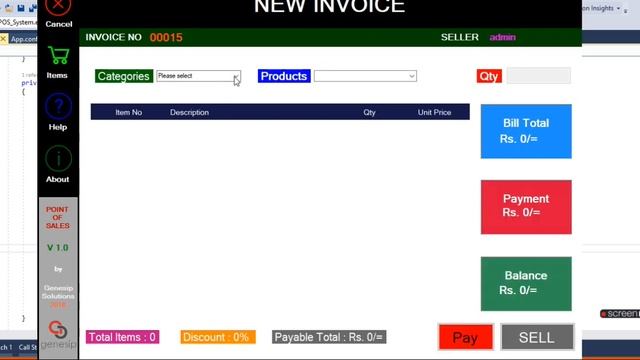Click the red Pay button
This screenshot has width=640, height=360.
click(x=466, y=337)
